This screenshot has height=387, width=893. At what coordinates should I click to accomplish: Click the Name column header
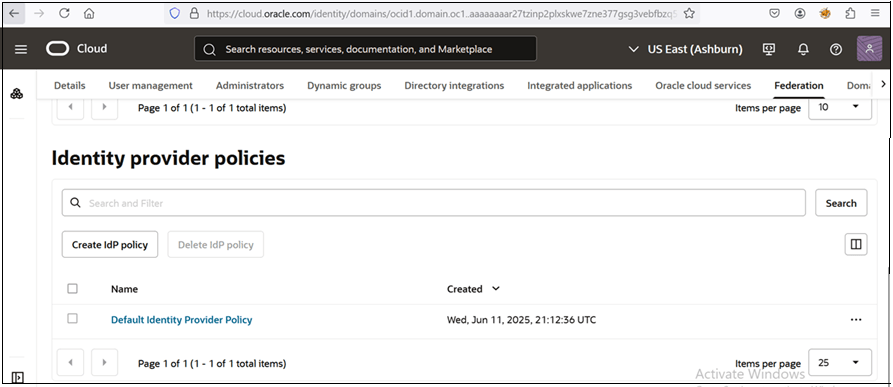(124, 289)
